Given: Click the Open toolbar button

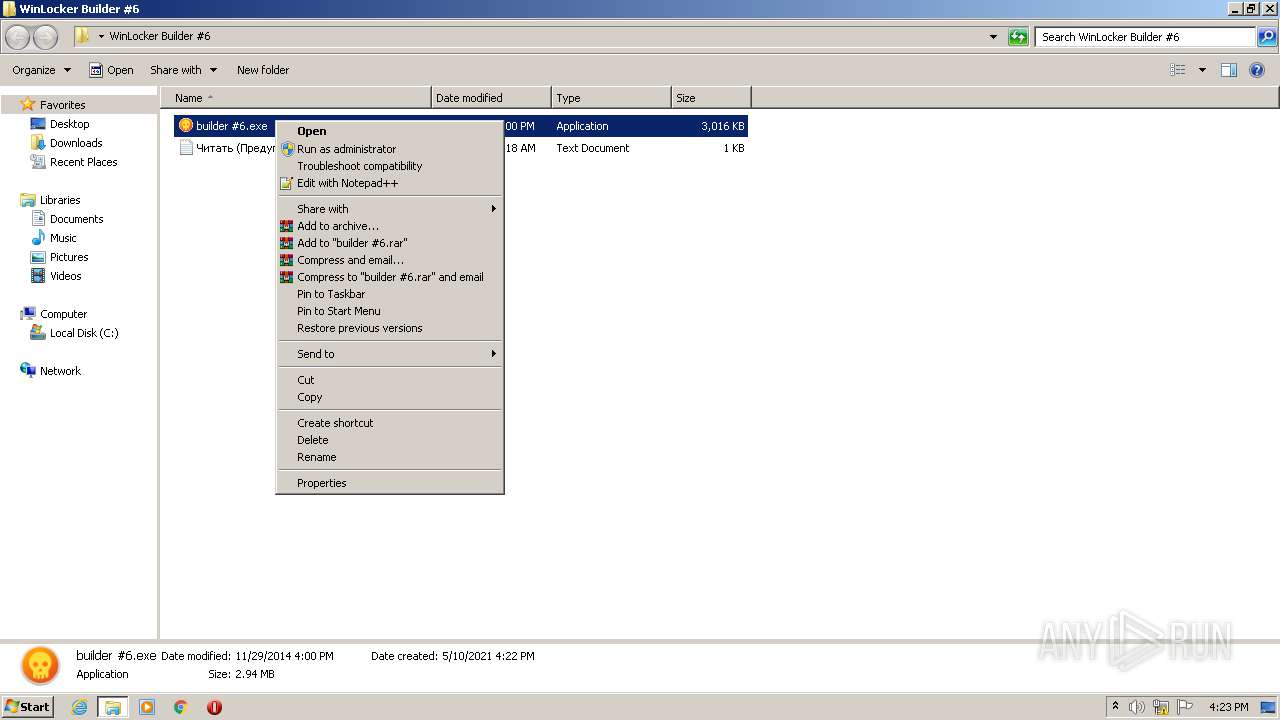Looking at the screenshot, I should [111, 70].
